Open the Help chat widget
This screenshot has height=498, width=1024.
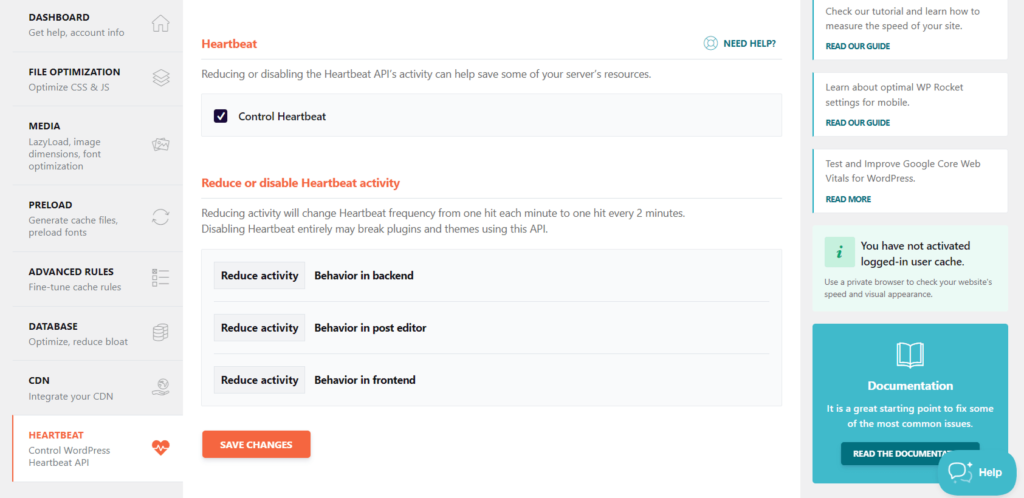974,472
